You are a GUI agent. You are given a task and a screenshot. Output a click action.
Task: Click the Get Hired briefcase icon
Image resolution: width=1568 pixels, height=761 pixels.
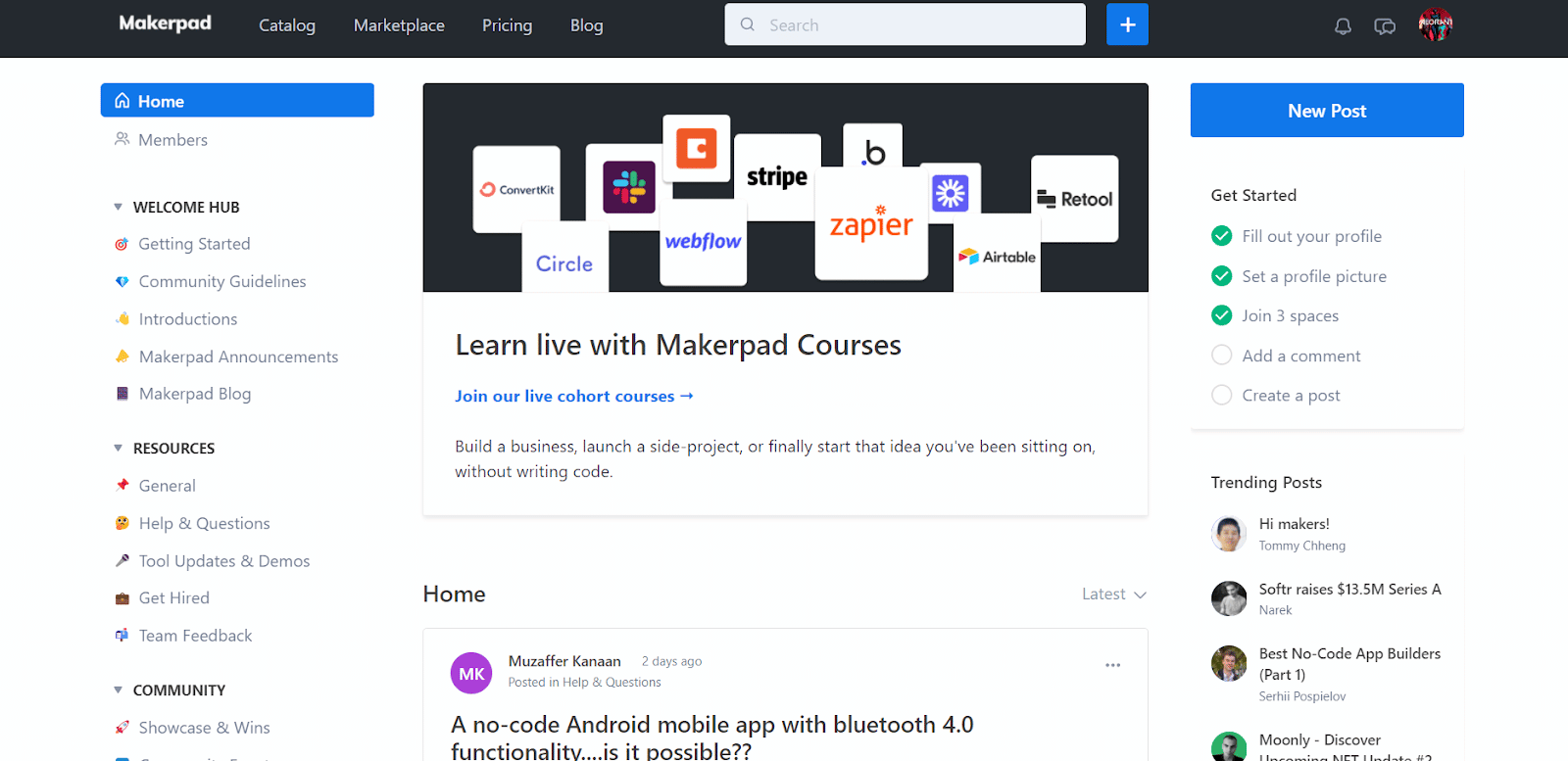pos(122,598)
